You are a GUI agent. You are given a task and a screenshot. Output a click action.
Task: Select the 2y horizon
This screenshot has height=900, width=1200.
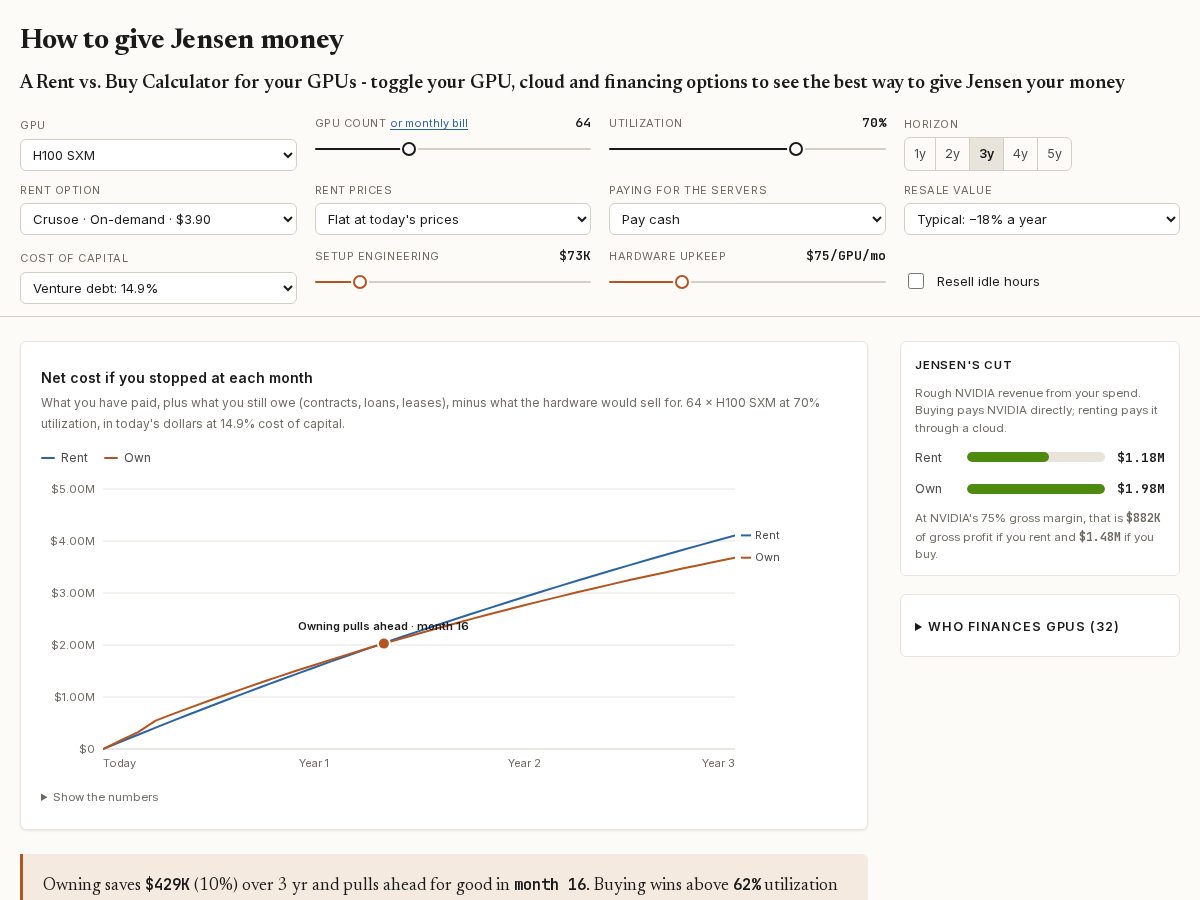[952, 154]
